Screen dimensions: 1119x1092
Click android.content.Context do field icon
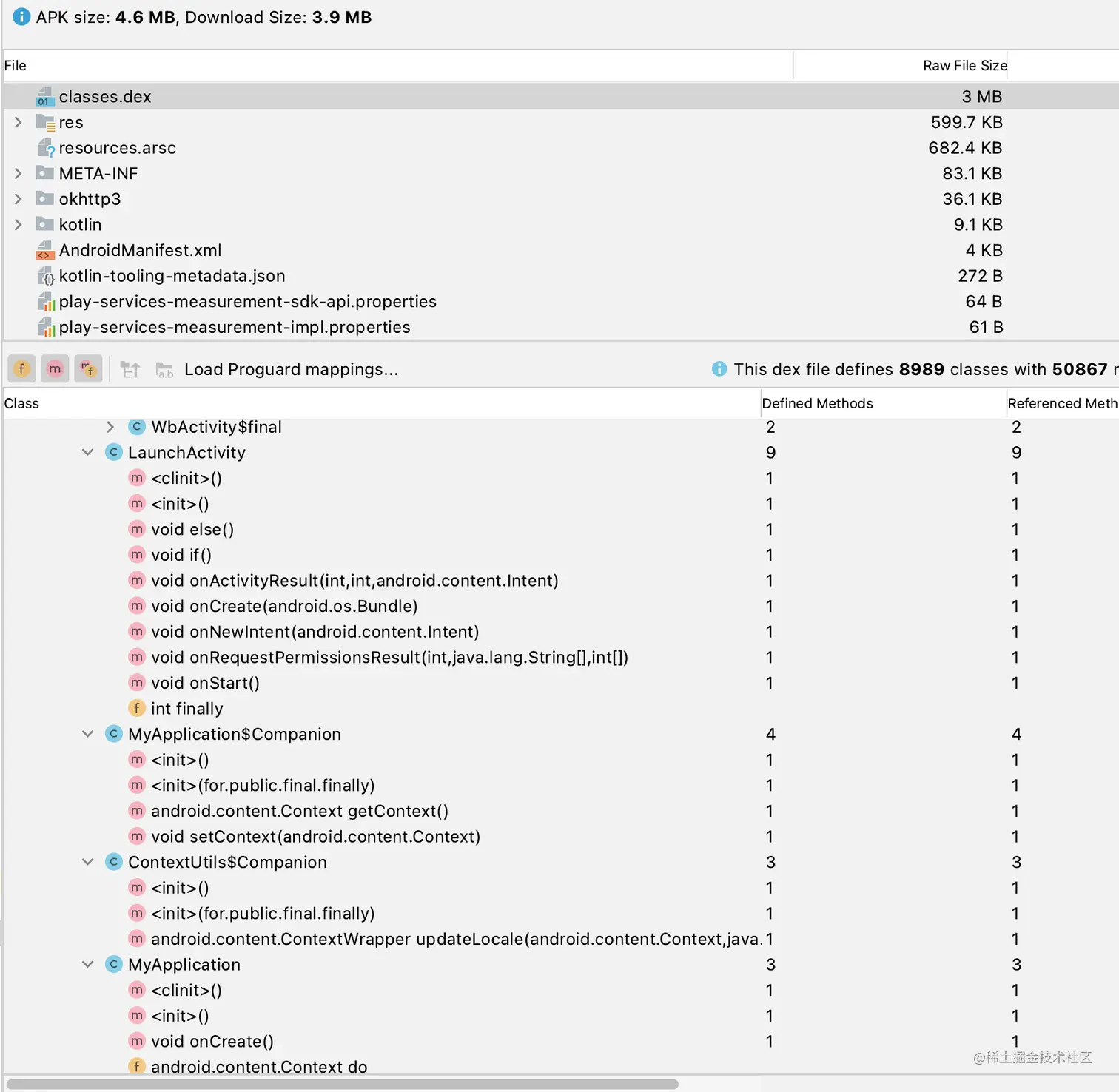137,1066
